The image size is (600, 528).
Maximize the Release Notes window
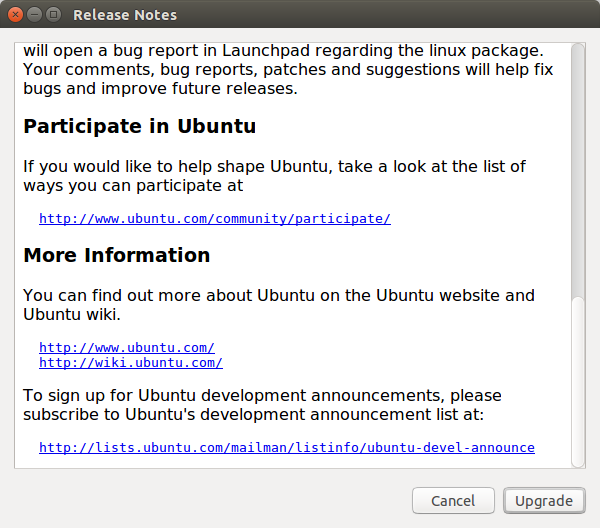pos(54,15)
